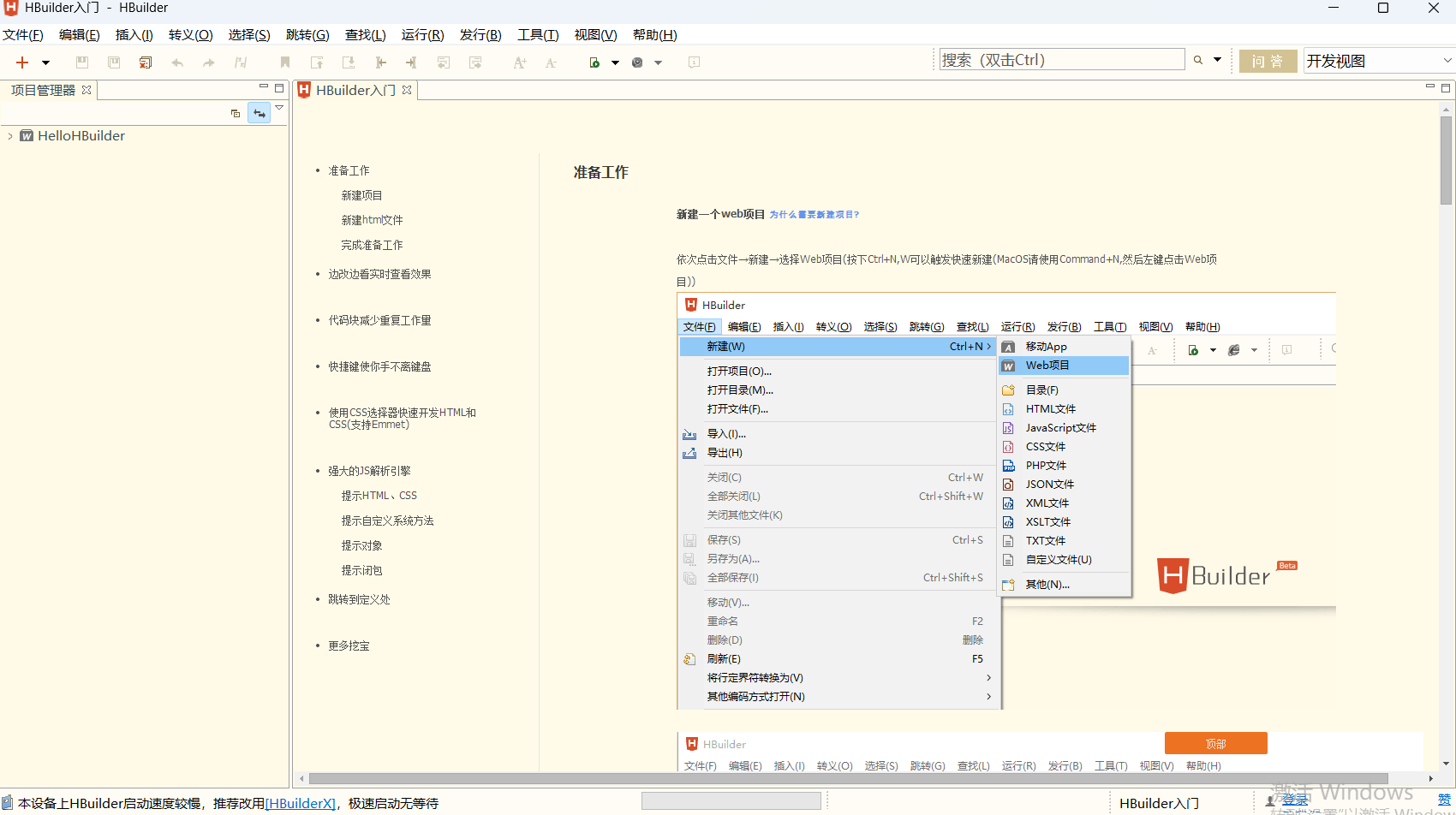The width and height of the screenshot is (1456, 815).
Task: Click the 为什么要新建项目? link
Action: (814, 215)
